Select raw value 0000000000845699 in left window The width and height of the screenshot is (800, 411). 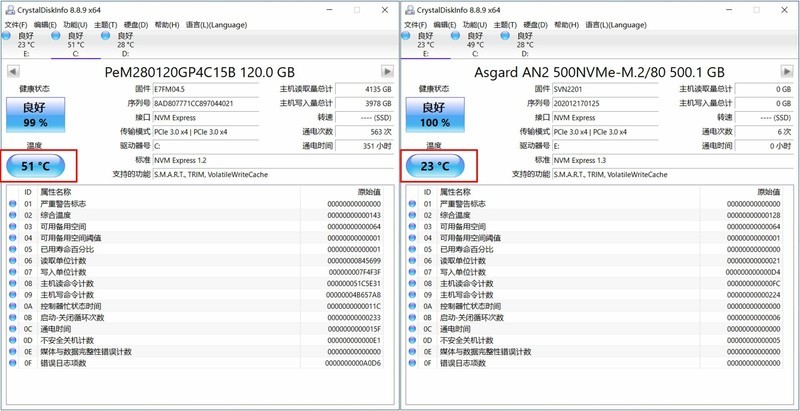[354, 261]
